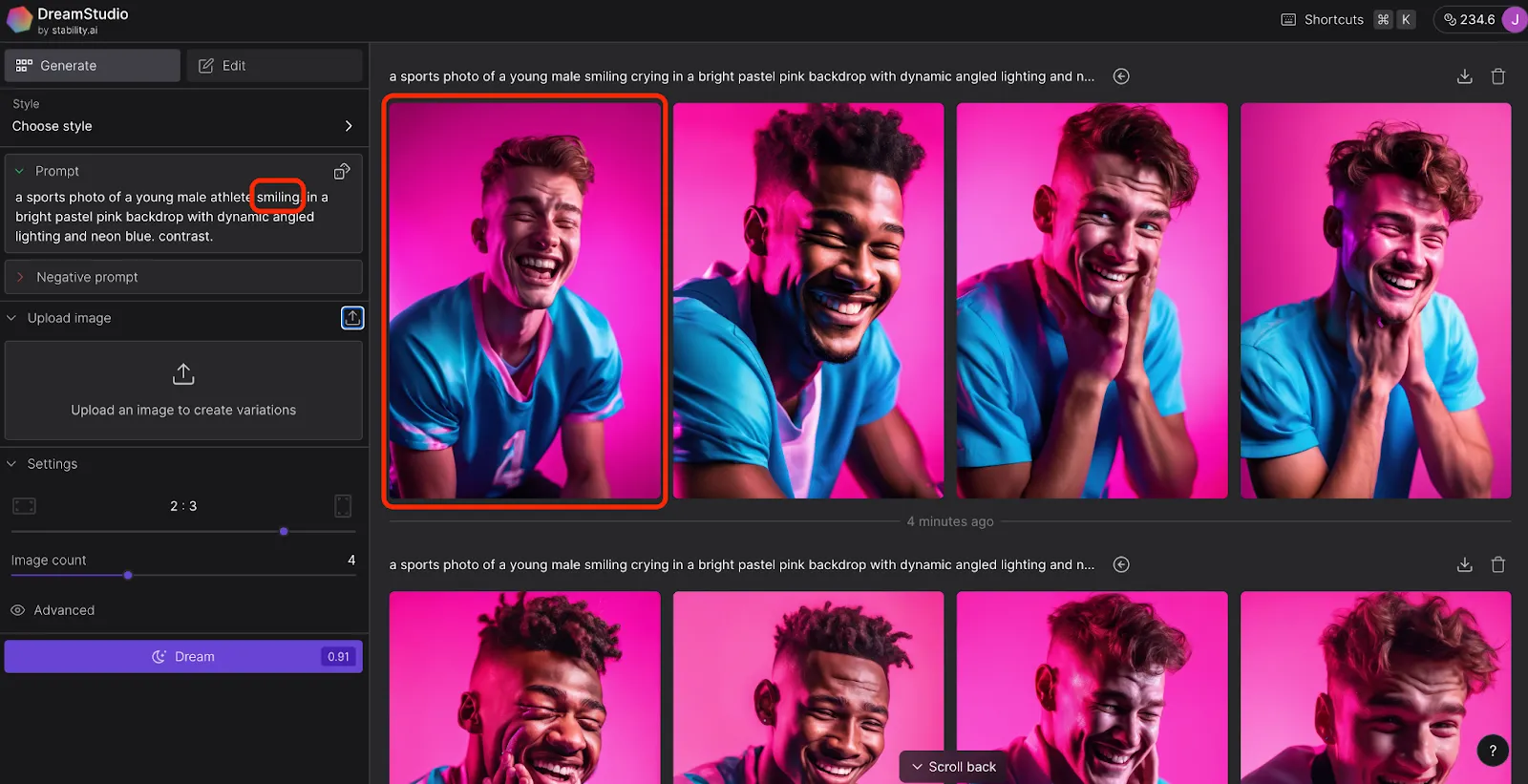1528x784 pixels.
Task: Click the command key shortcut badge
Action: tap(1383, 20)
